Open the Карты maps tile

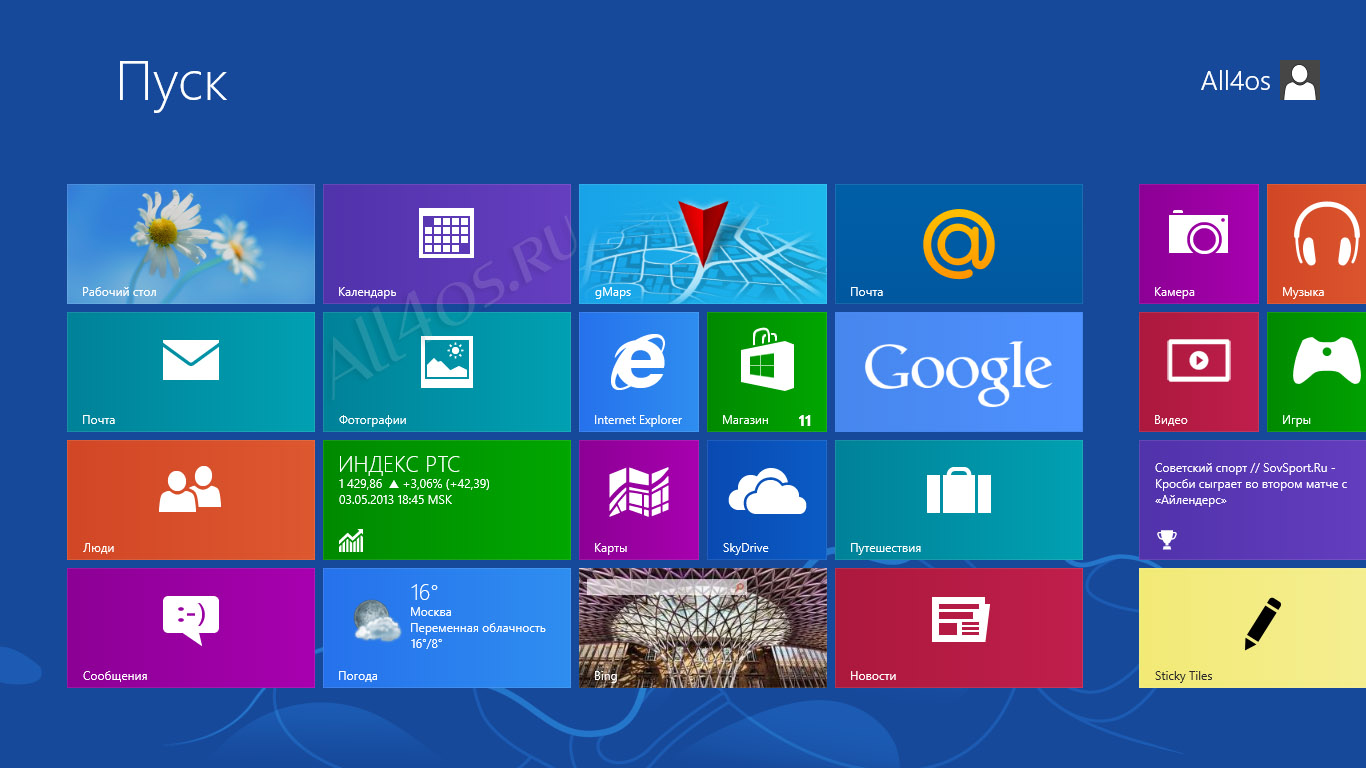click(639, 500)
